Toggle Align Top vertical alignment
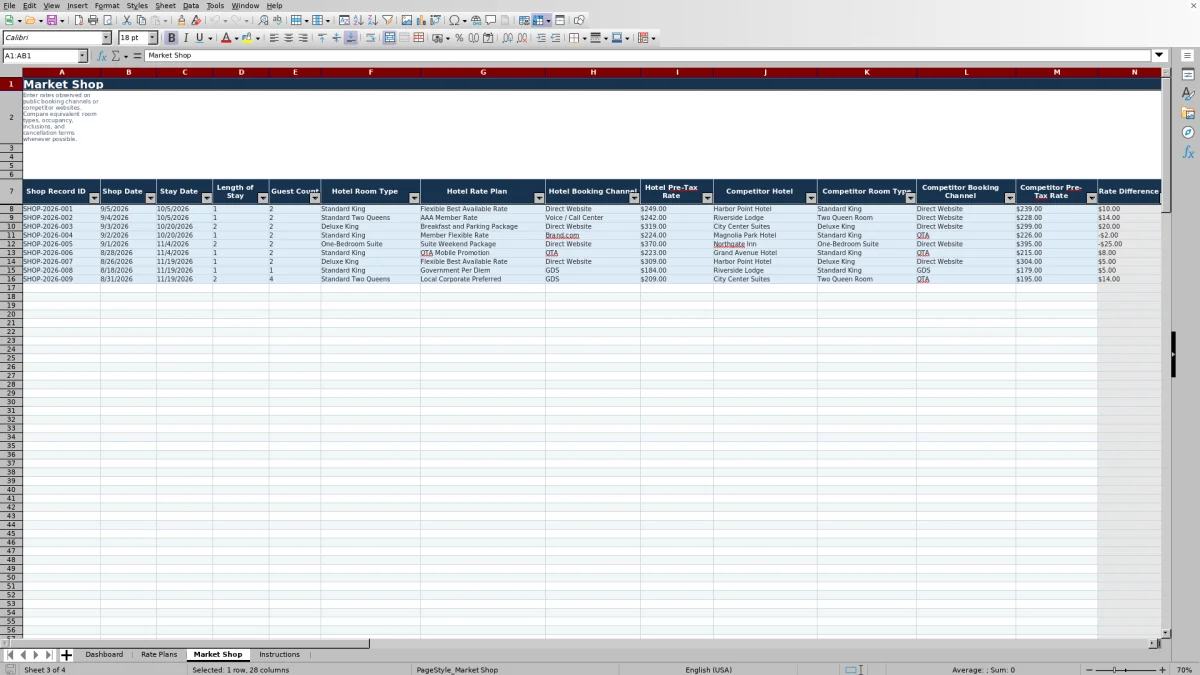1200x675 pixels. pyautogui.click(x=321, y=38)
